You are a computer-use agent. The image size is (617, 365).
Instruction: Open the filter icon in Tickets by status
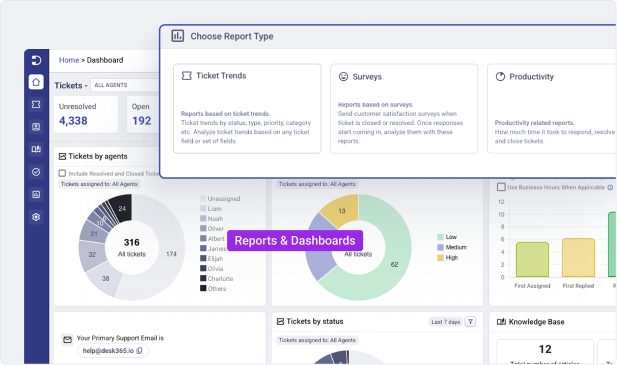pos(470,322)
